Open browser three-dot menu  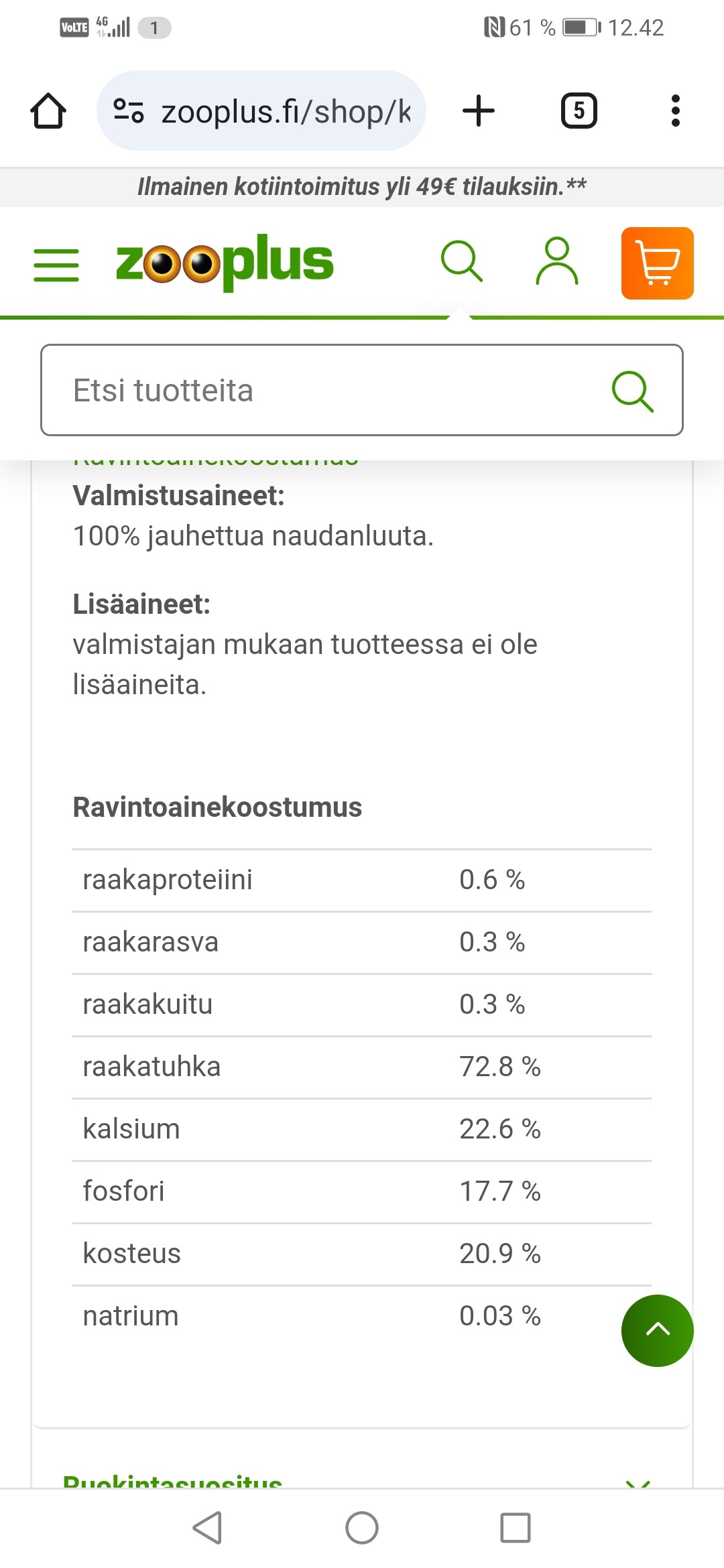click(675, 111)
